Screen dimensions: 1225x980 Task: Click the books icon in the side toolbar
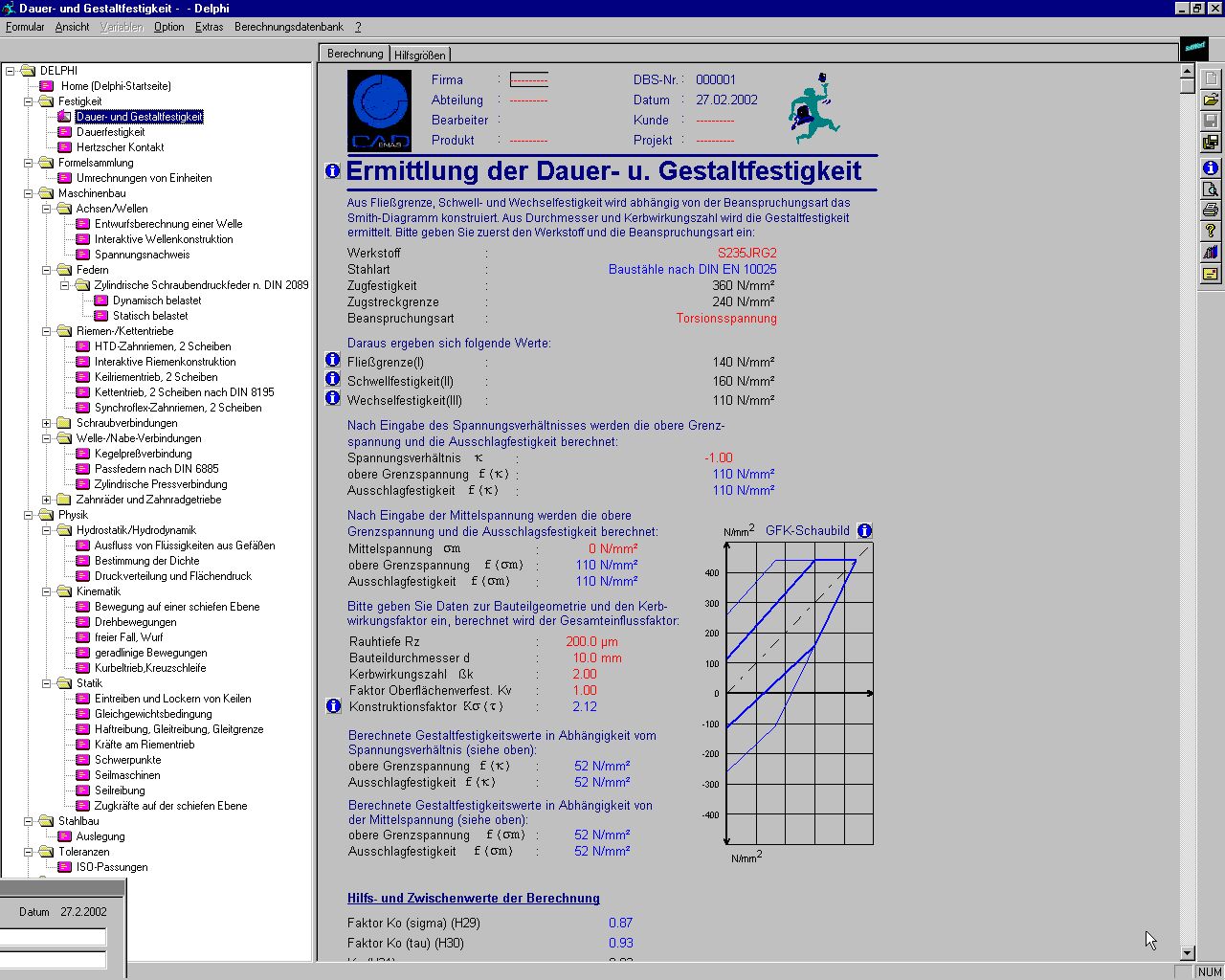coord(1211,253)
